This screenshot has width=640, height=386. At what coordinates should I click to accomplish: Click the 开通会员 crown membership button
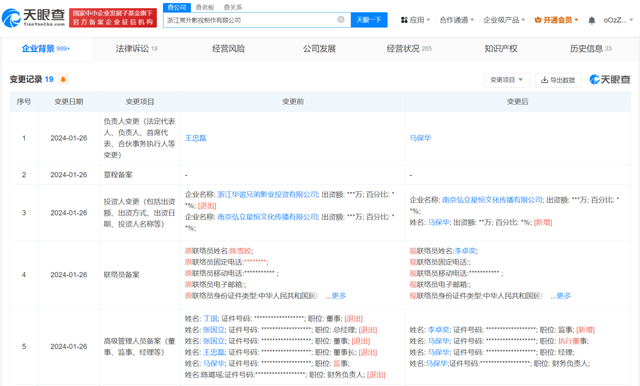(556, 20)
